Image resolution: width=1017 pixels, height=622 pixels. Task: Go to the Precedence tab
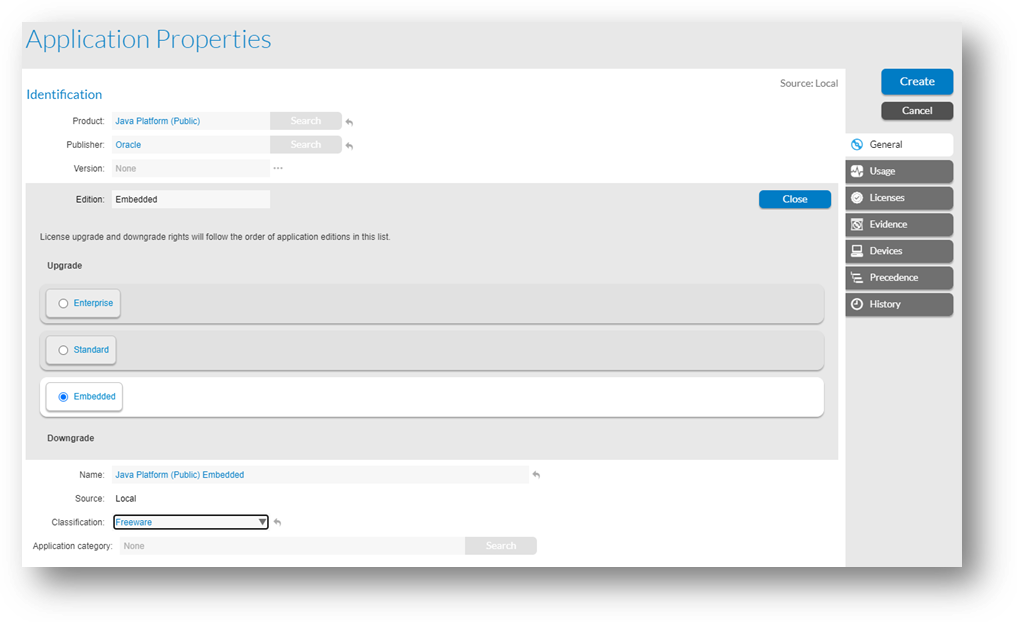coord(899,278)
